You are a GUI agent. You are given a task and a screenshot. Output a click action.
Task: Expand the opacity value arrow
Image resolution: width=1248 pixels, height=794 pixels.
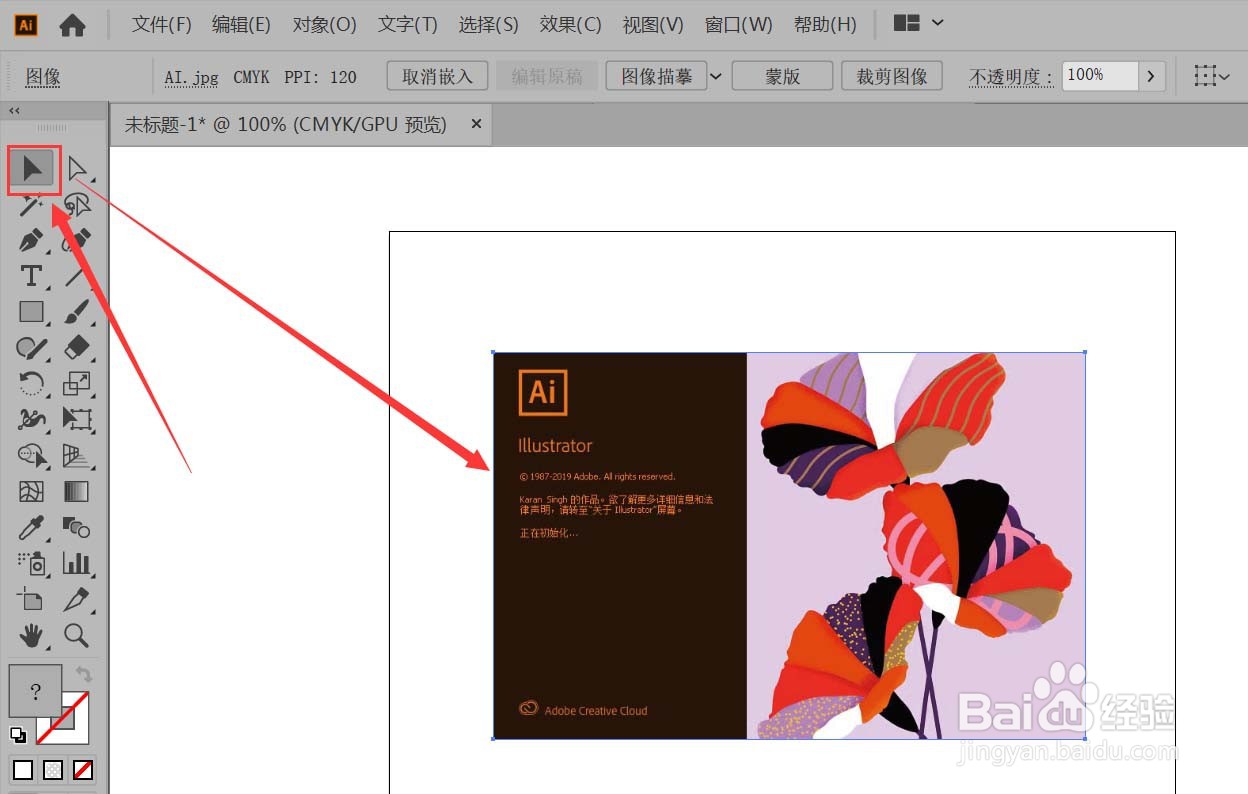coord(1152,76)
